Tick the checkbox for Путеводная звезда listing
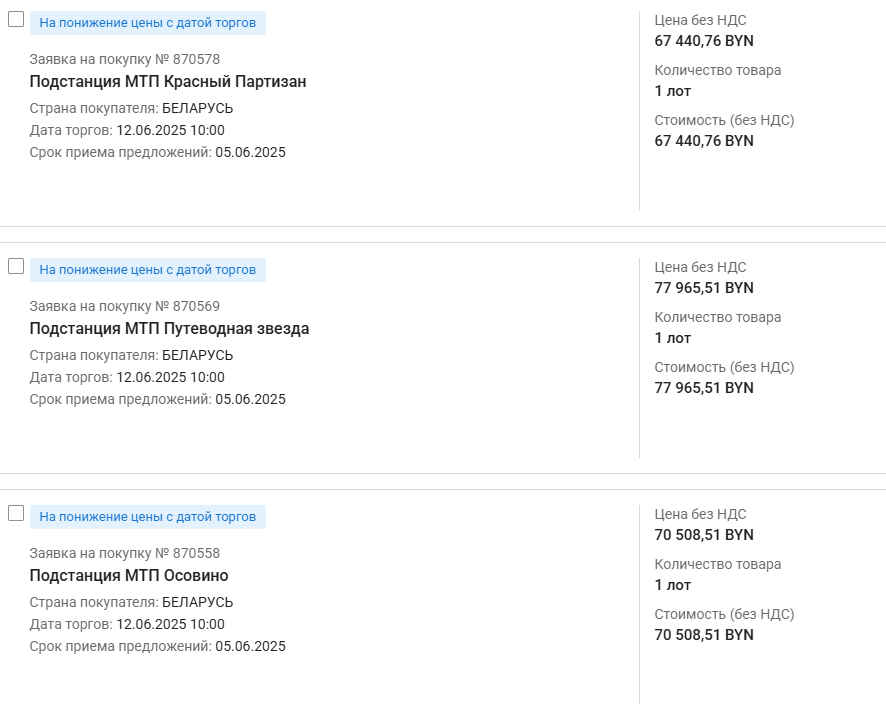The image size is (886, 704). [16, 266]
